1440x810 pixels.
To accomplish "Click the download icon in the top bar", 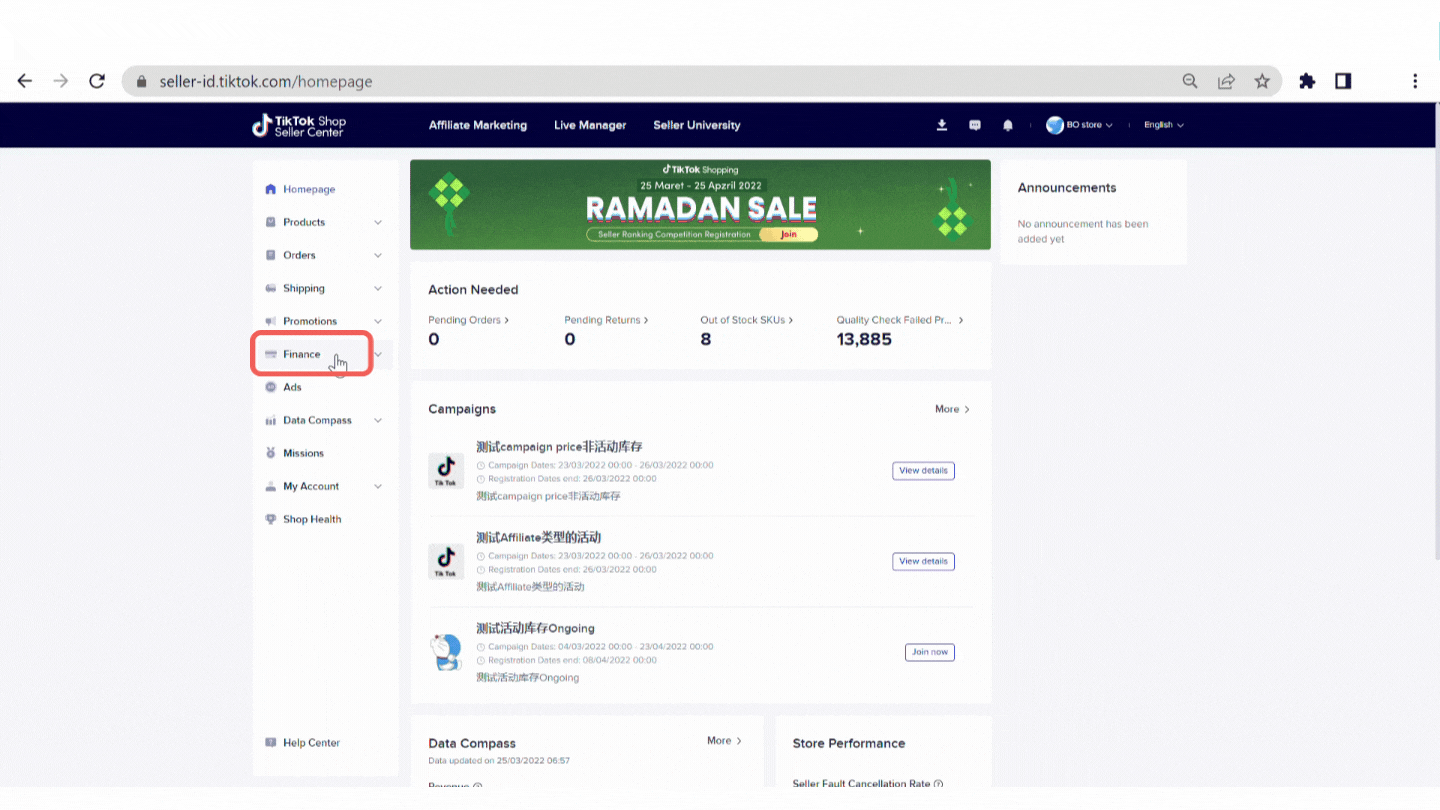I will pos(941,125).
